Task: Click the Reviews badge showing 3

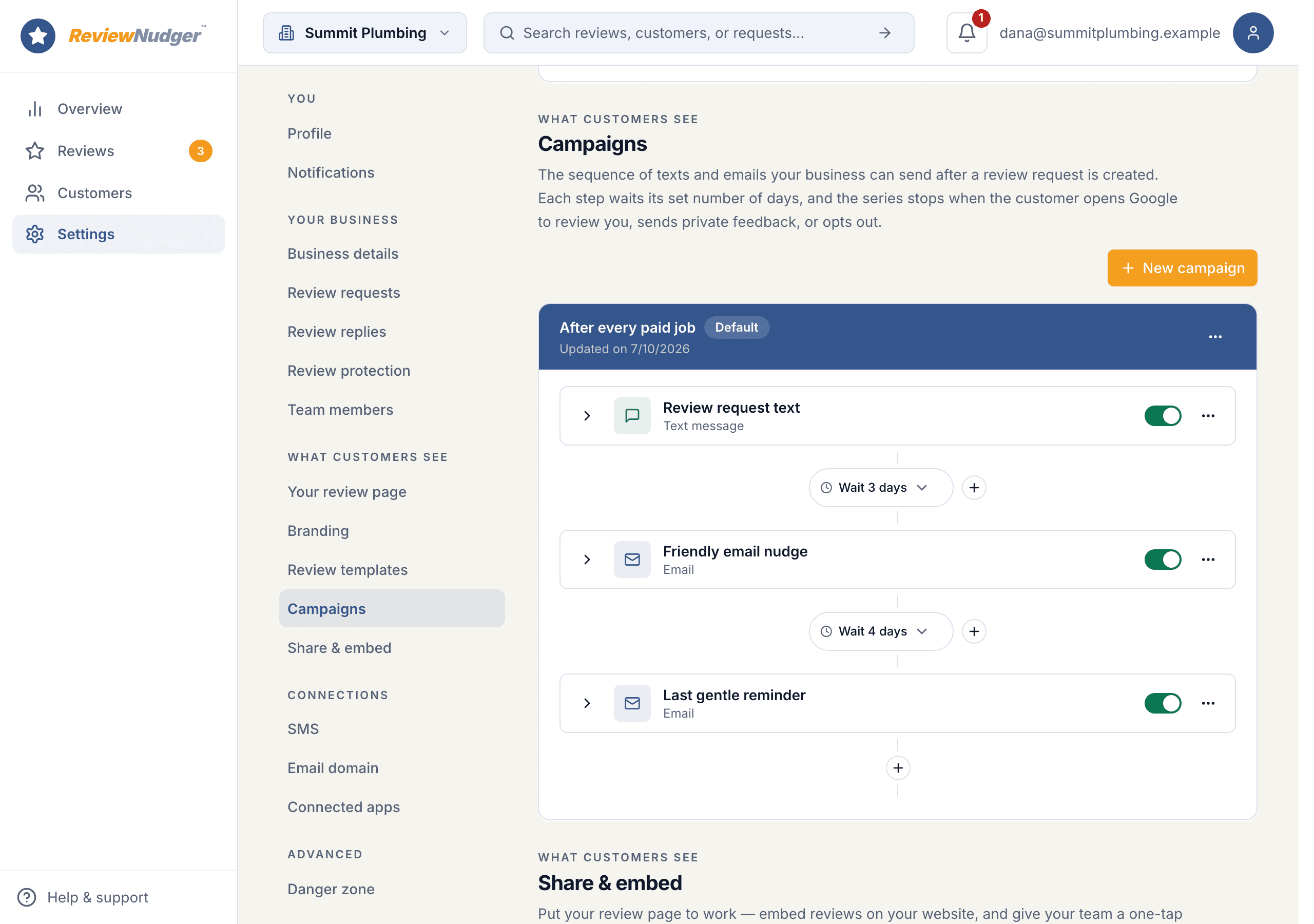Action: tap(203, 153)
